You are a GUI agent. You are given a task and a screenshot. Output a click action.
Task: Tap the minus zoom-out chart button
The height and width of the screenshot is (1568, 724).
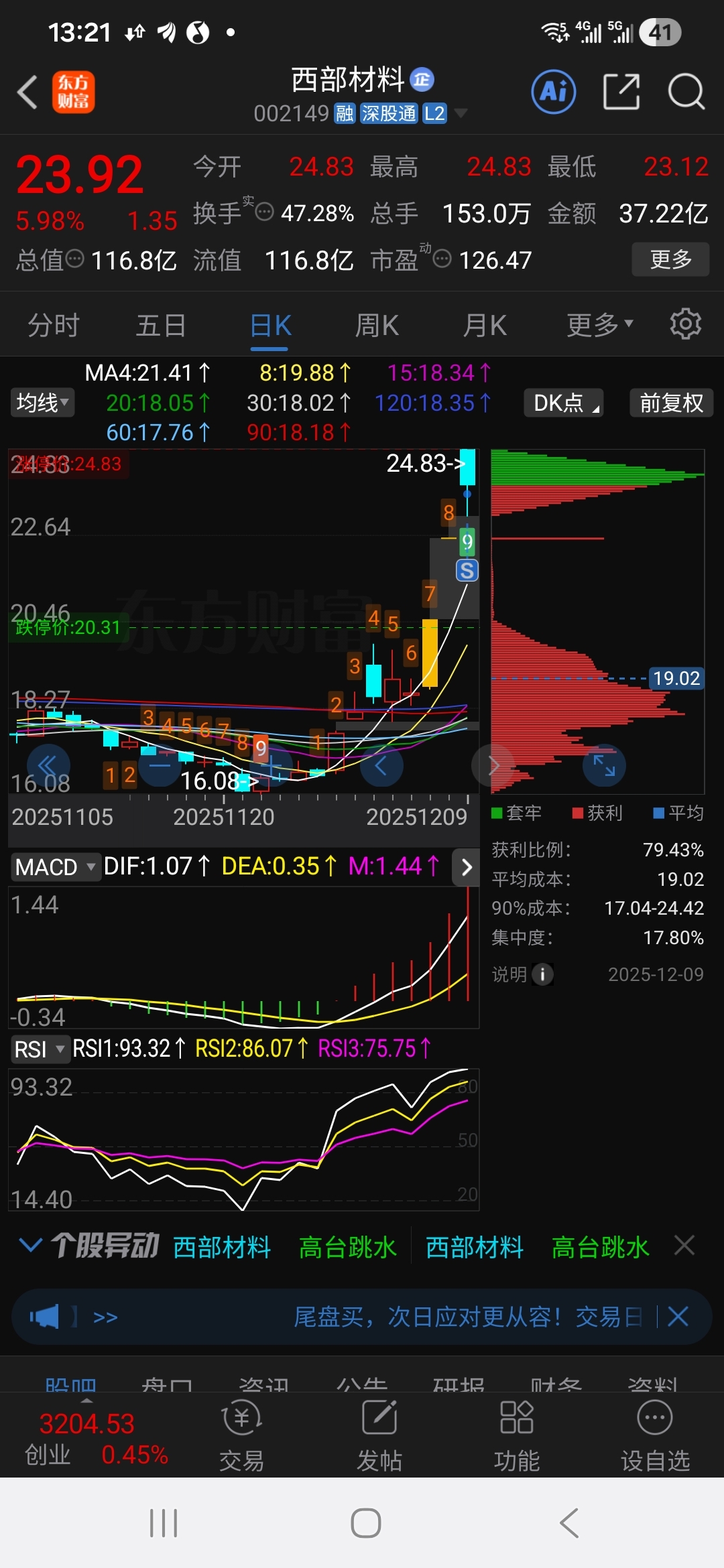click(x=160, y=765)
